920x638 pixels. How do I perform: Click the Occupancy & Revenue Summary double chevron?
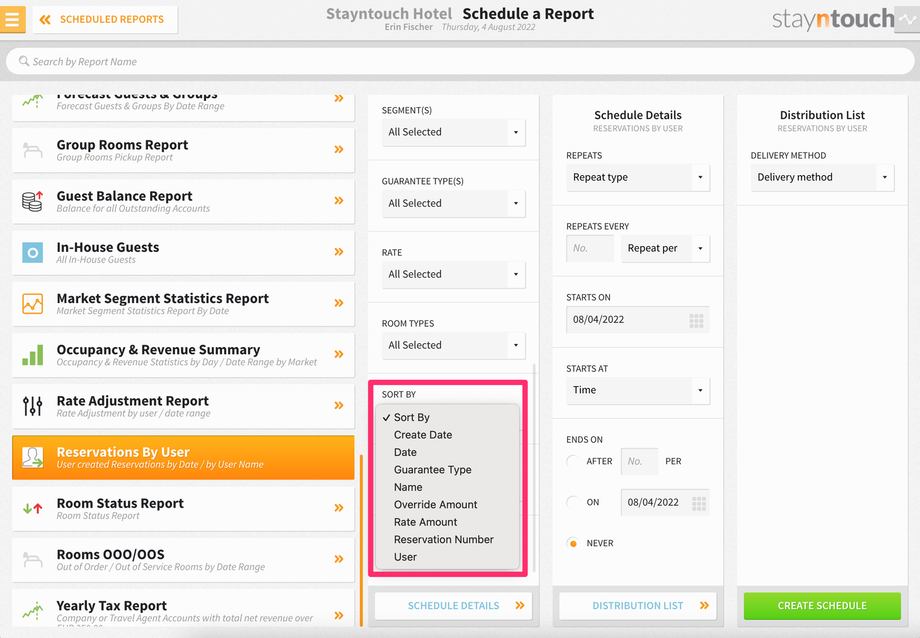tap(339, 354)
